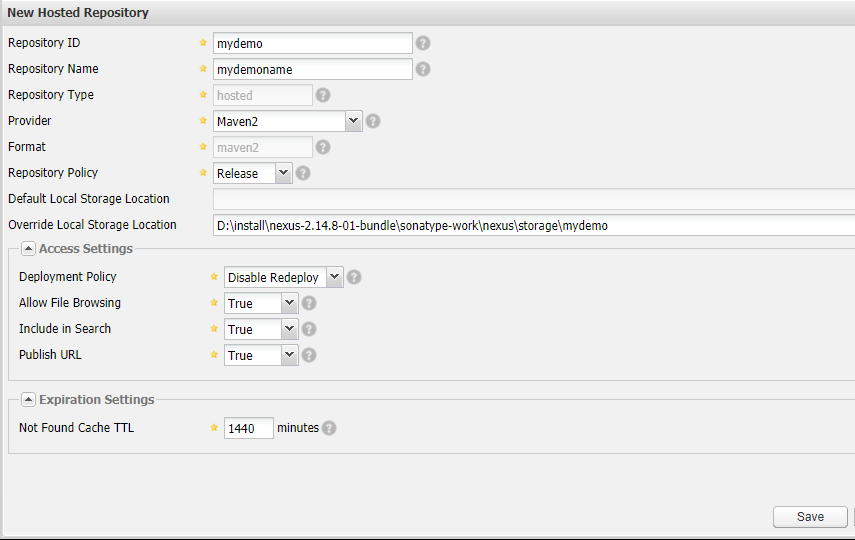Image resolution: width=855 pixels, height=540 pixels.
Task: Click the disabled Format maven2 field
Action: click(263, 147)
